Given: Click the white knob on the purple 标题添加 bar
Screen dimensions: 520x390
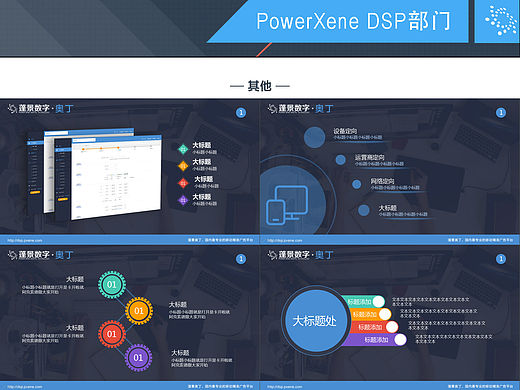Looking at the screenshot, I should (x=400, y=340).
